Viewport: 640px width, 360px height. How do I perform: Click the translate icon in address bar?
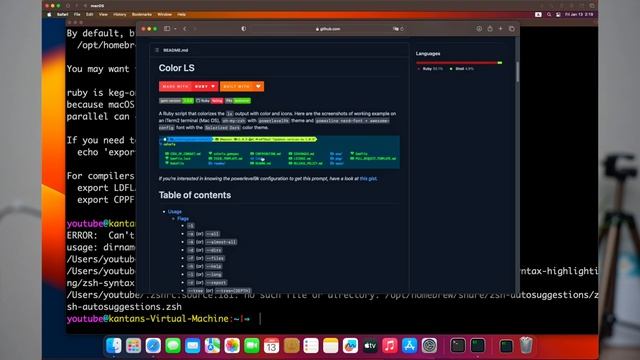coord(396,29)
